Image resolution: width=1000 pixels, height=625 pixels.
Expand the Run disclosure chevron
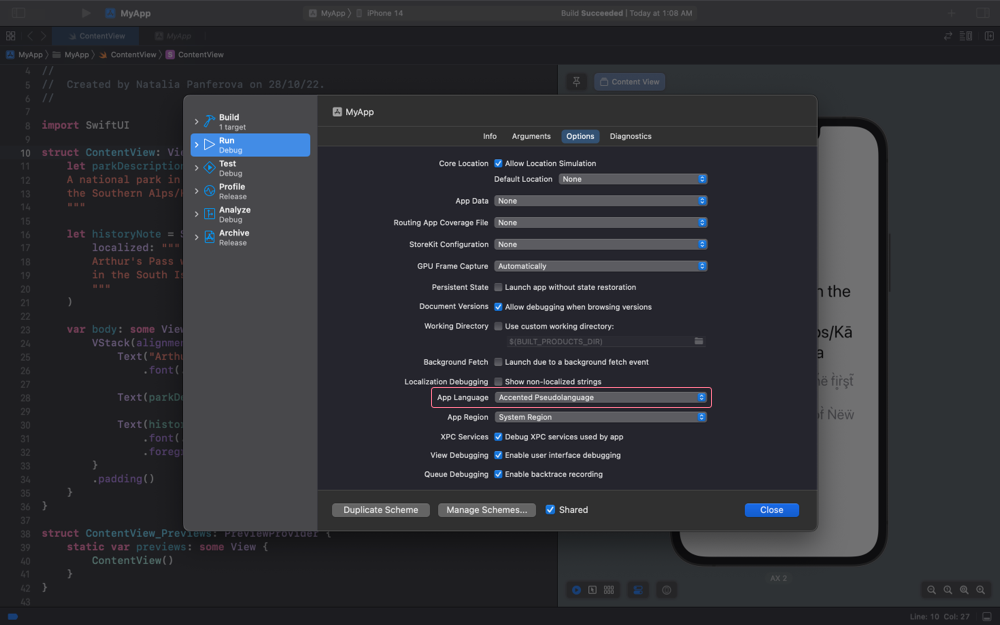[x=196, y=145]
